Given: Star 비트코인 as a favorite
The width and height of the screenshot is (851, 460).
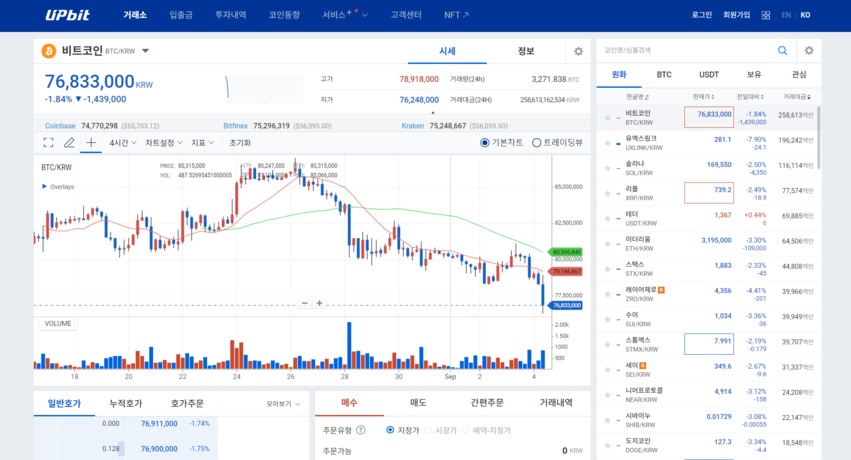Looking at the screenshot, I should (606, 118).
